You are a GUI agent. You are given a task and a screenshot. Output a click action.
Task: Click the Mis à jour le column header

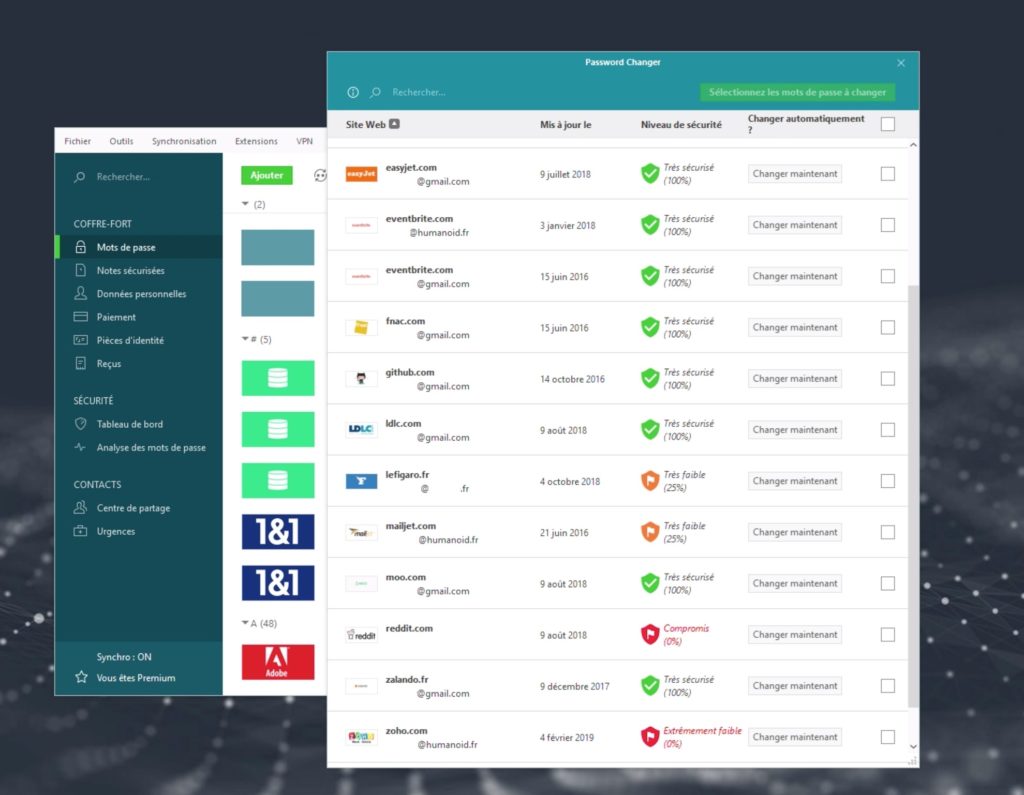pos(566,125)
